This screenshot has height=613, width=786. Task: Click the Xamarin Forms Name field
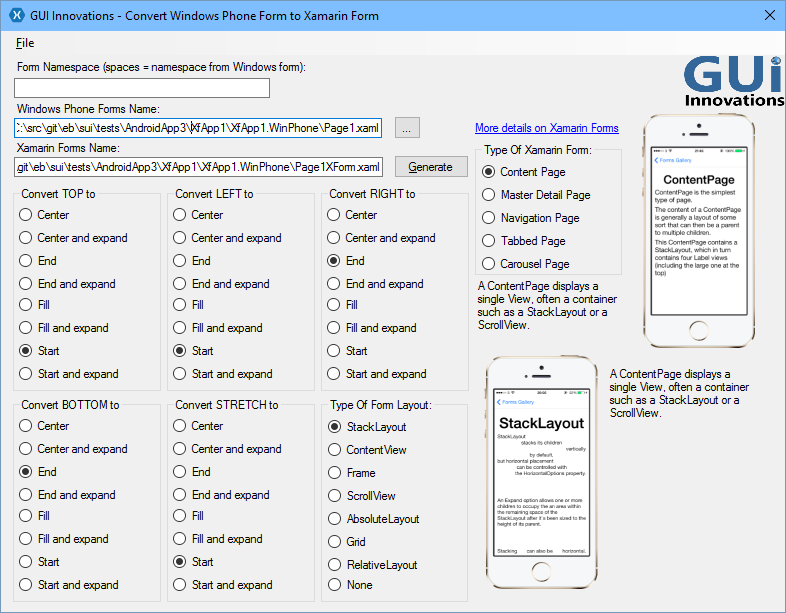(198, 166)
